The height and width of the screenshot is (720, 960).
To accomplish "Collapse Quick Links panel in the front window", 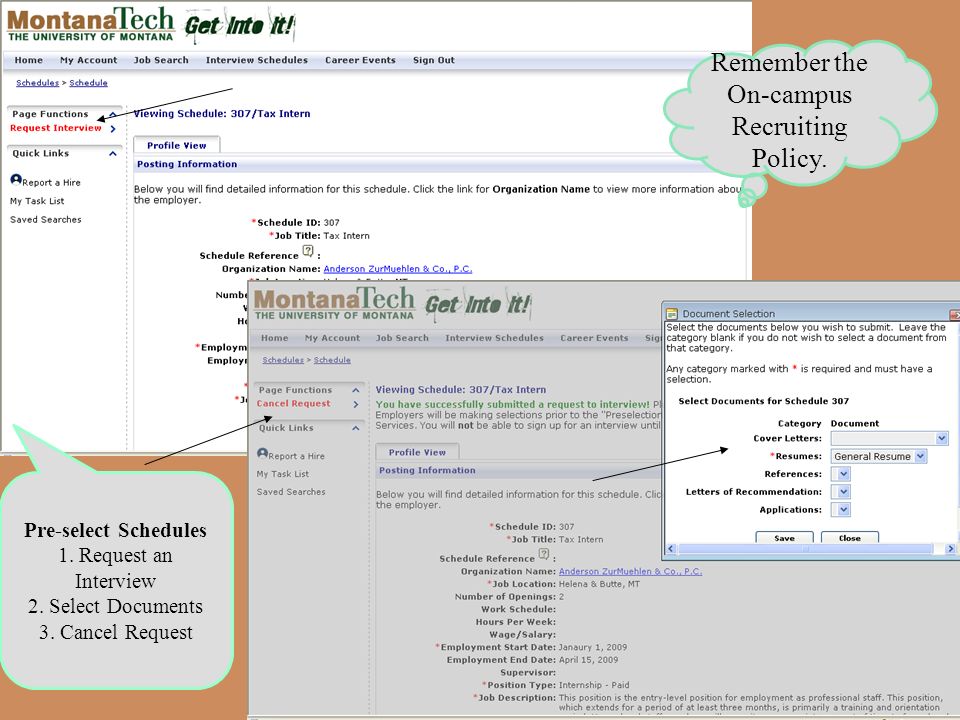I will [356, 428].
